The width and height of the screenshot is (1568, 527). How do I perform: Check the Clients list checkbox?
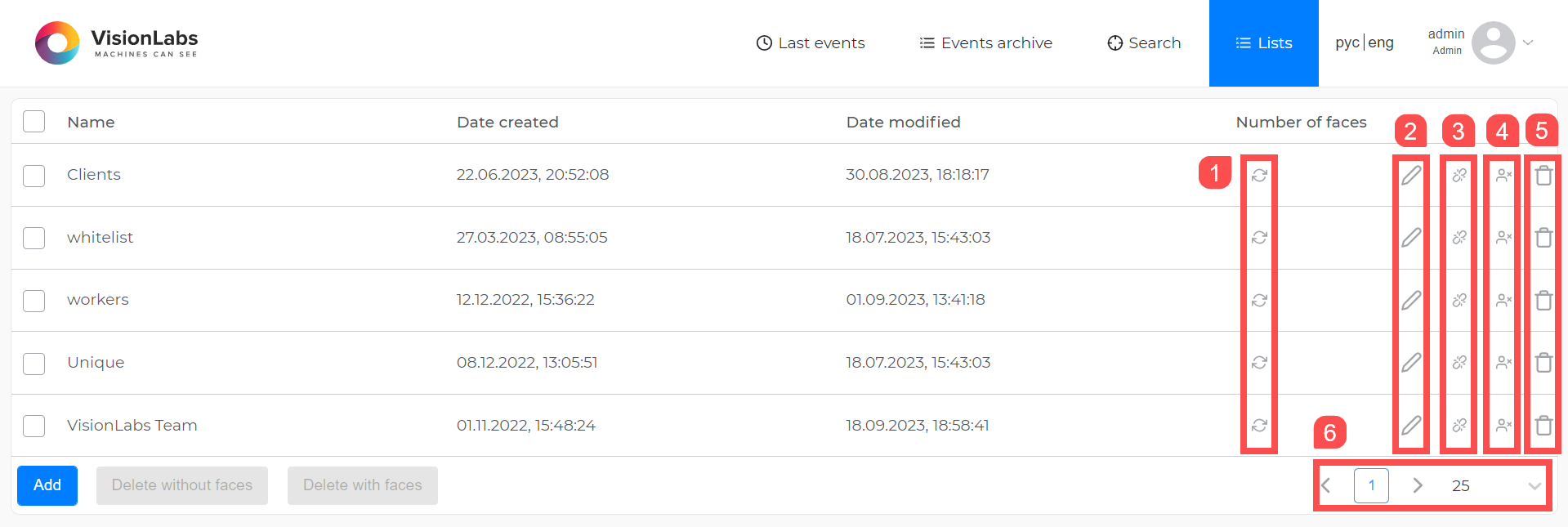coord(34,176)
